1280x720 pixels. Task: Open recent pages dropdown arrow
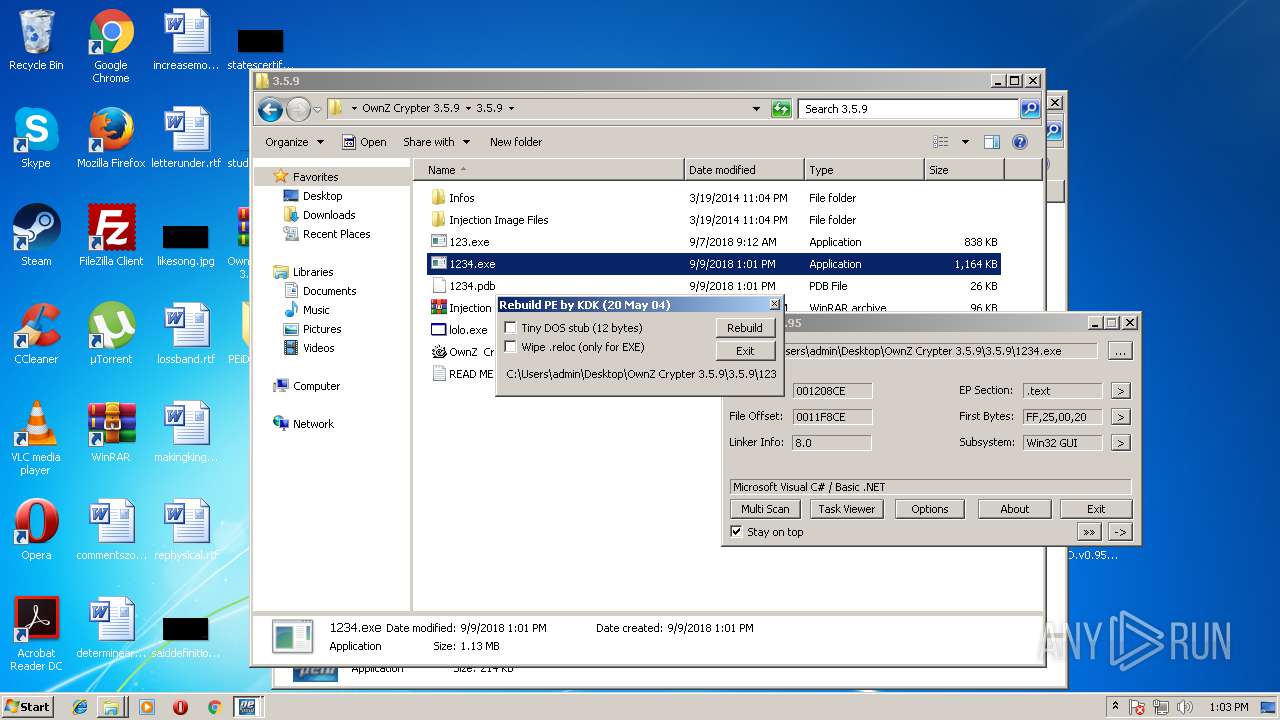(317, 109)
